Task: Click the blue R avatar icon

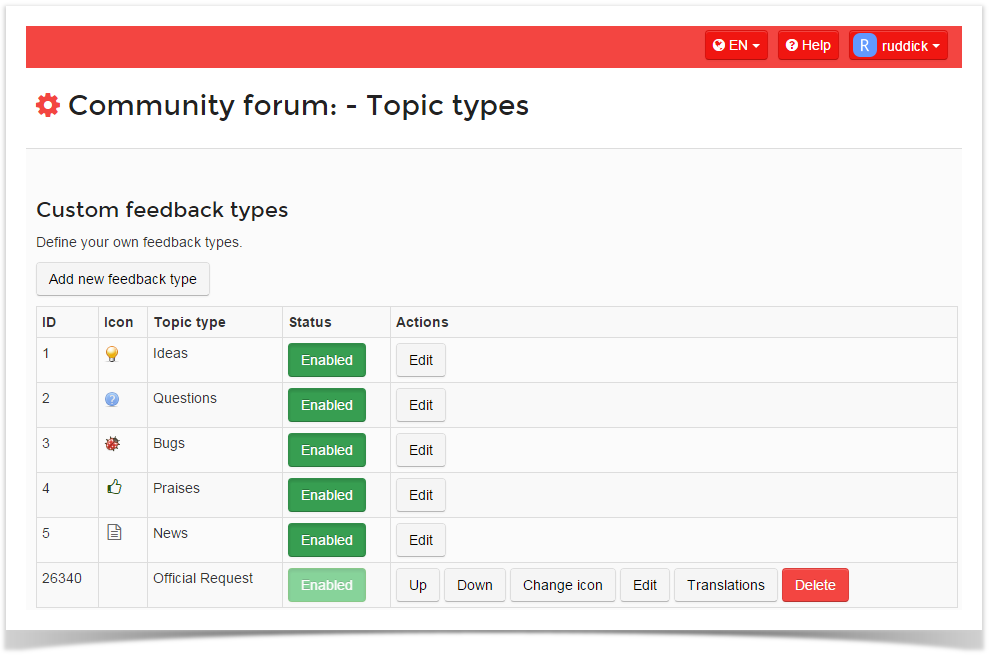Action: click(865, 46)
